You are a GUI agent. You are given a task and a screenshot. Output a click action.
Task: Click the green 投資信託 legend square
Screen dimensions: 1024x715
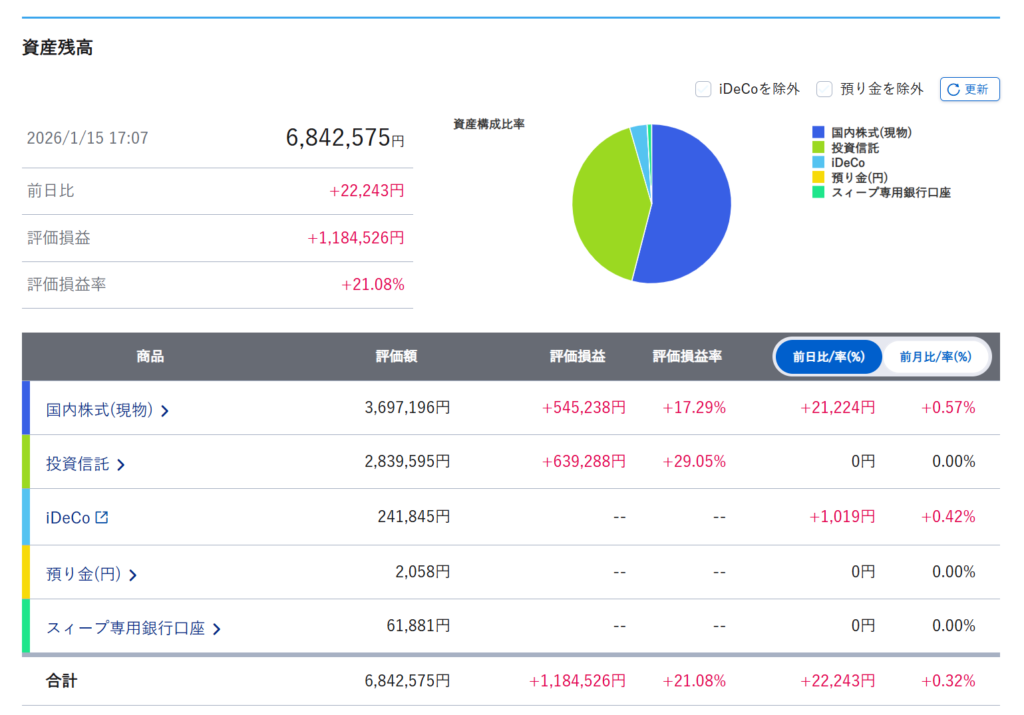pyautogui.click(x=818, y=147)
